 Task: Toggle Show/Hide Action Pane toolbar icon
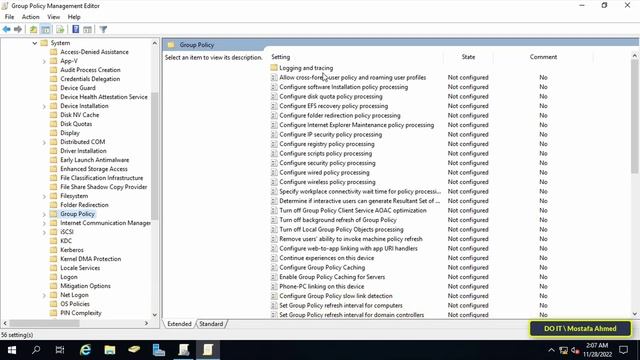pos(87,29)
